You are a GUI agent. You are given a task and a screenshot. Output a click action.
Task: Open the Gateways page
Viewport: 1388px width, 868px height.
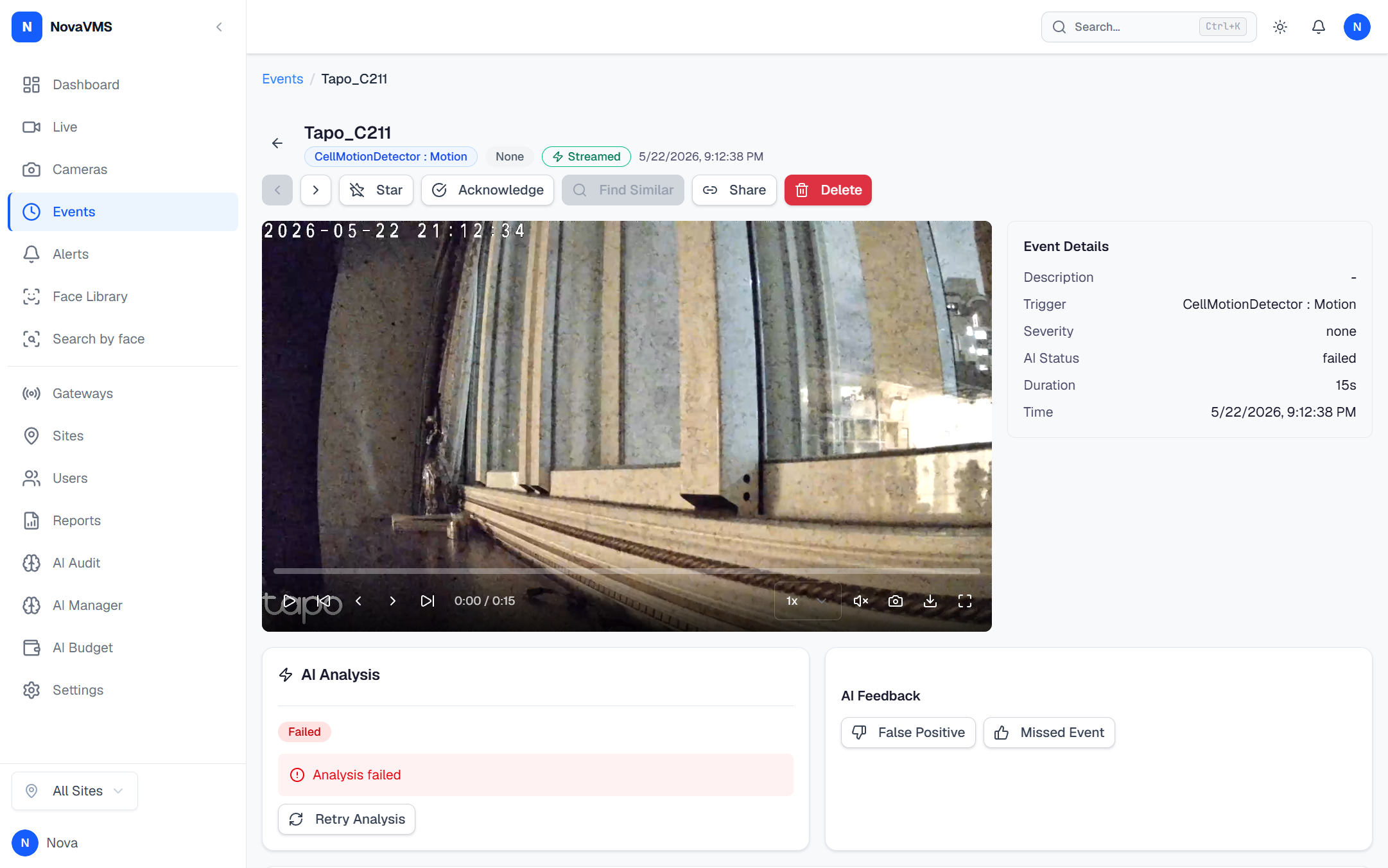(123, 394)
